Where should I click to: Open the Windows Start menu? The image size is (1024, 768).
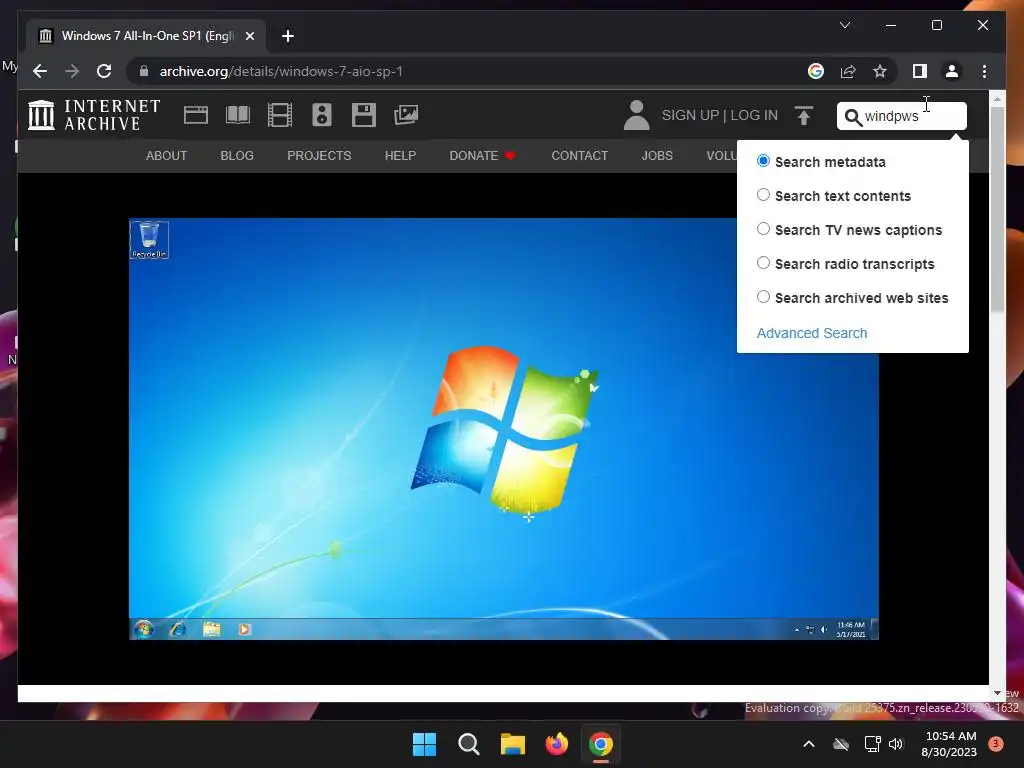424,744
